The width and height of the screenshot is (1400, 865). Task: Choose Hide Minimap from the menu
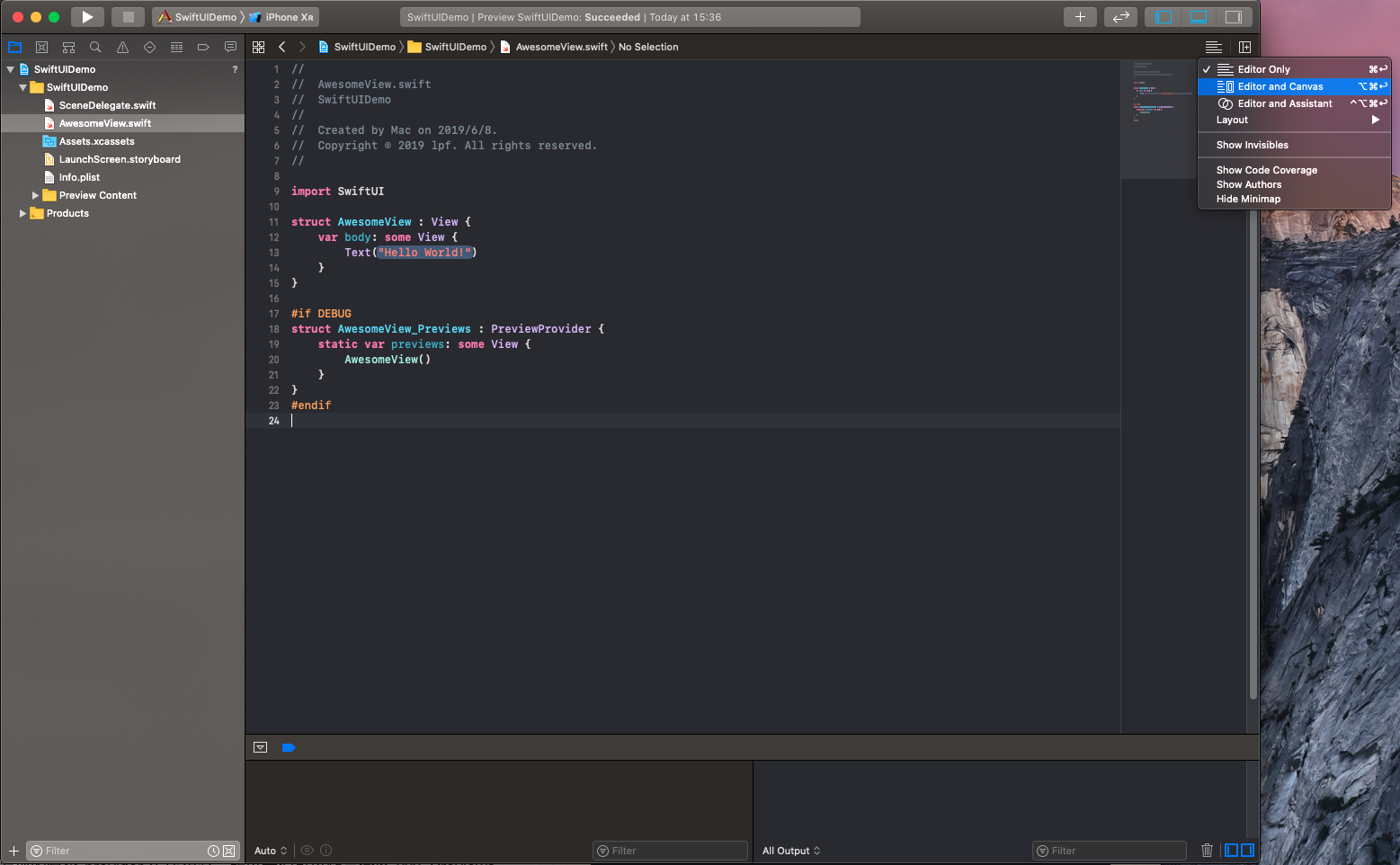(1248, 199)
